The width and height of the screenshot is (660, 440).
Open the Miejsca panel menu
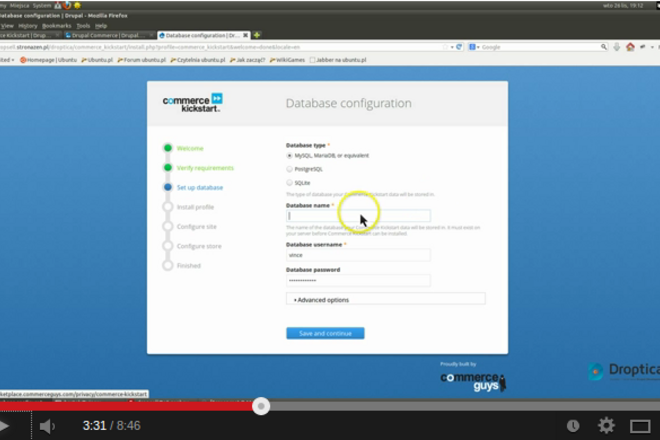point(19,5)
